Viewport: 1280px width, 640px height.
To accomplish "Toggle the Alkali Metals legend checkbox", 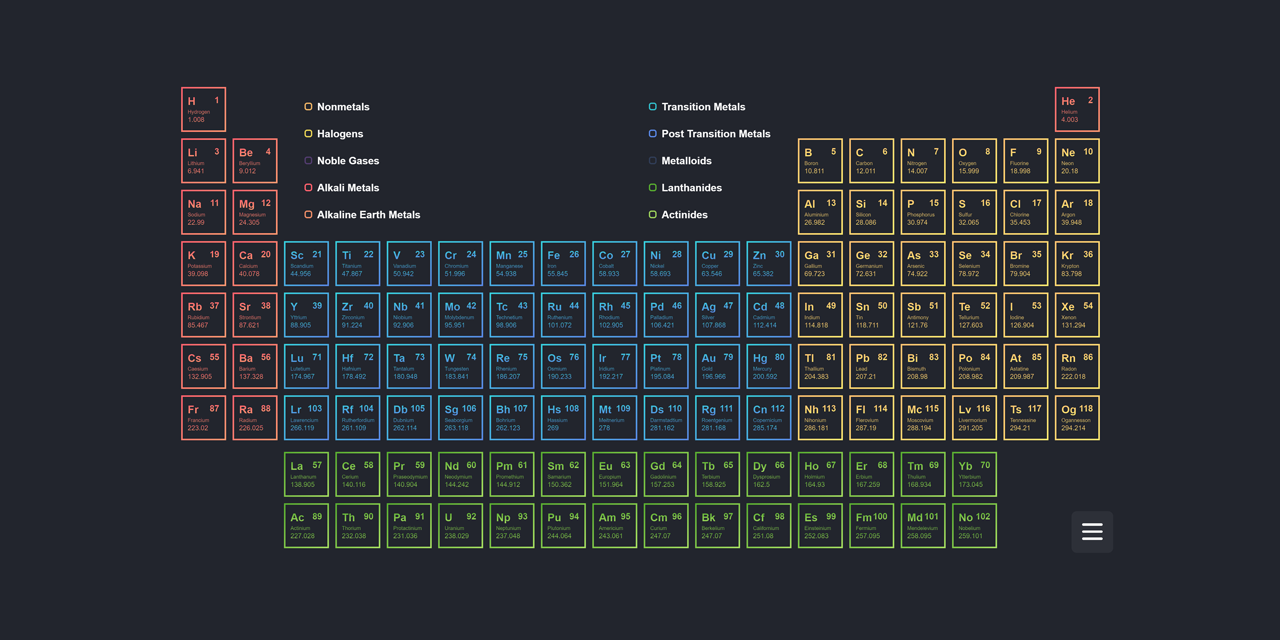I will (308, 188).
